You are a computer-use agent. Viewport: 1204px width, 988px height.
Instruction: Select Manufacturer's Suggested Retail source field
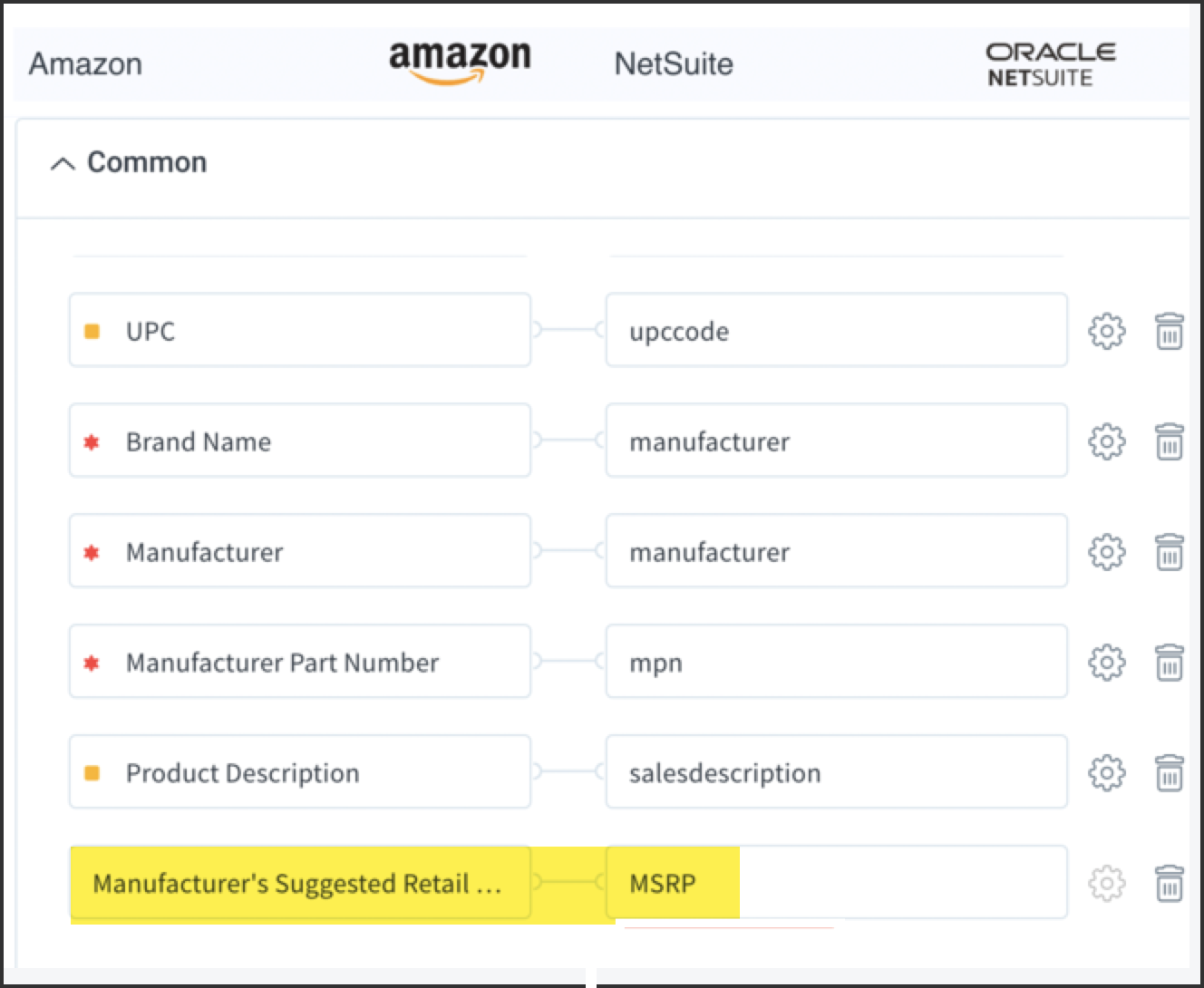300,883
